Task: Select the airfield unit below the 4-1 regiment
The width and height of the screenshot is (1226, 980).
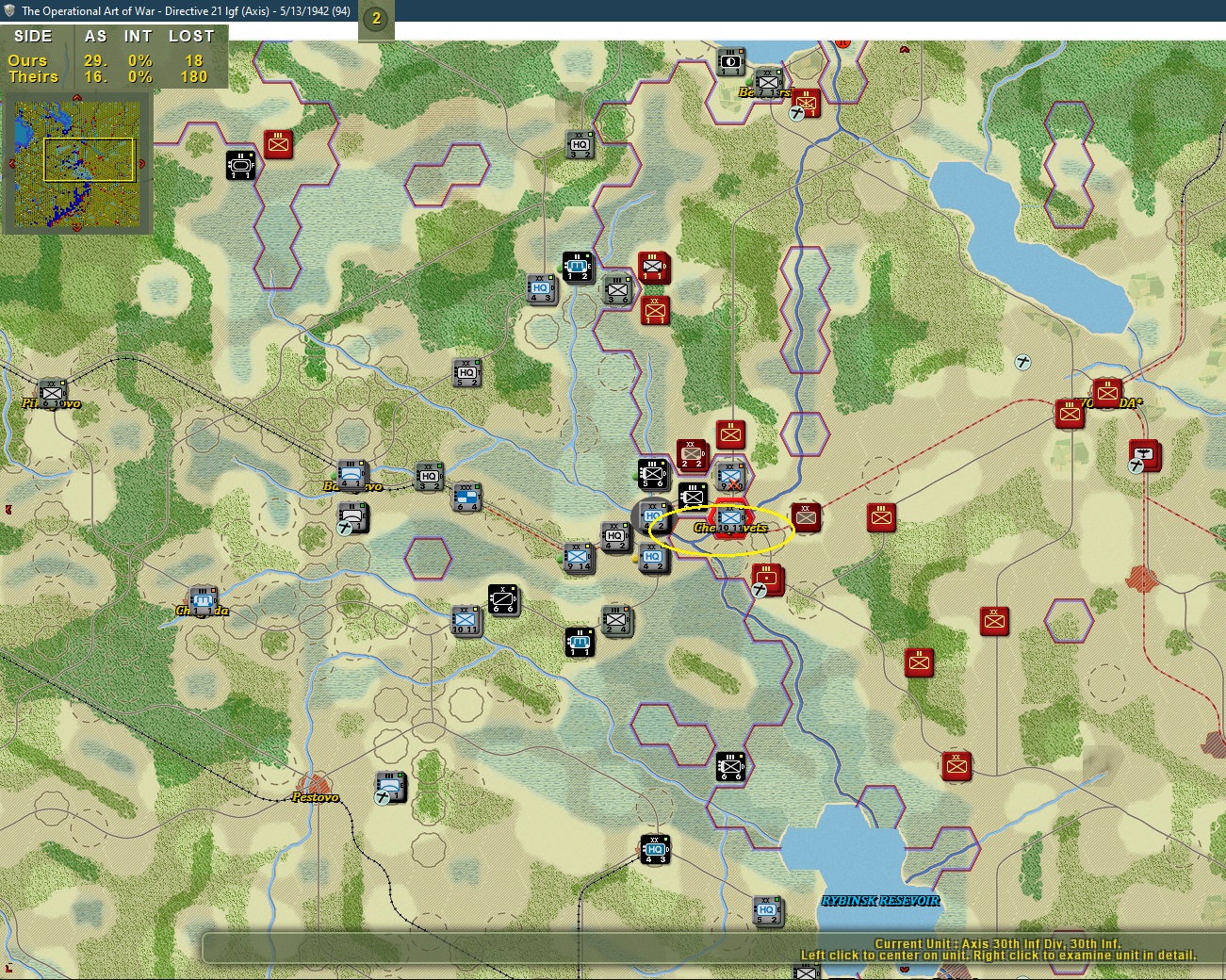Action: pos(353,517)
